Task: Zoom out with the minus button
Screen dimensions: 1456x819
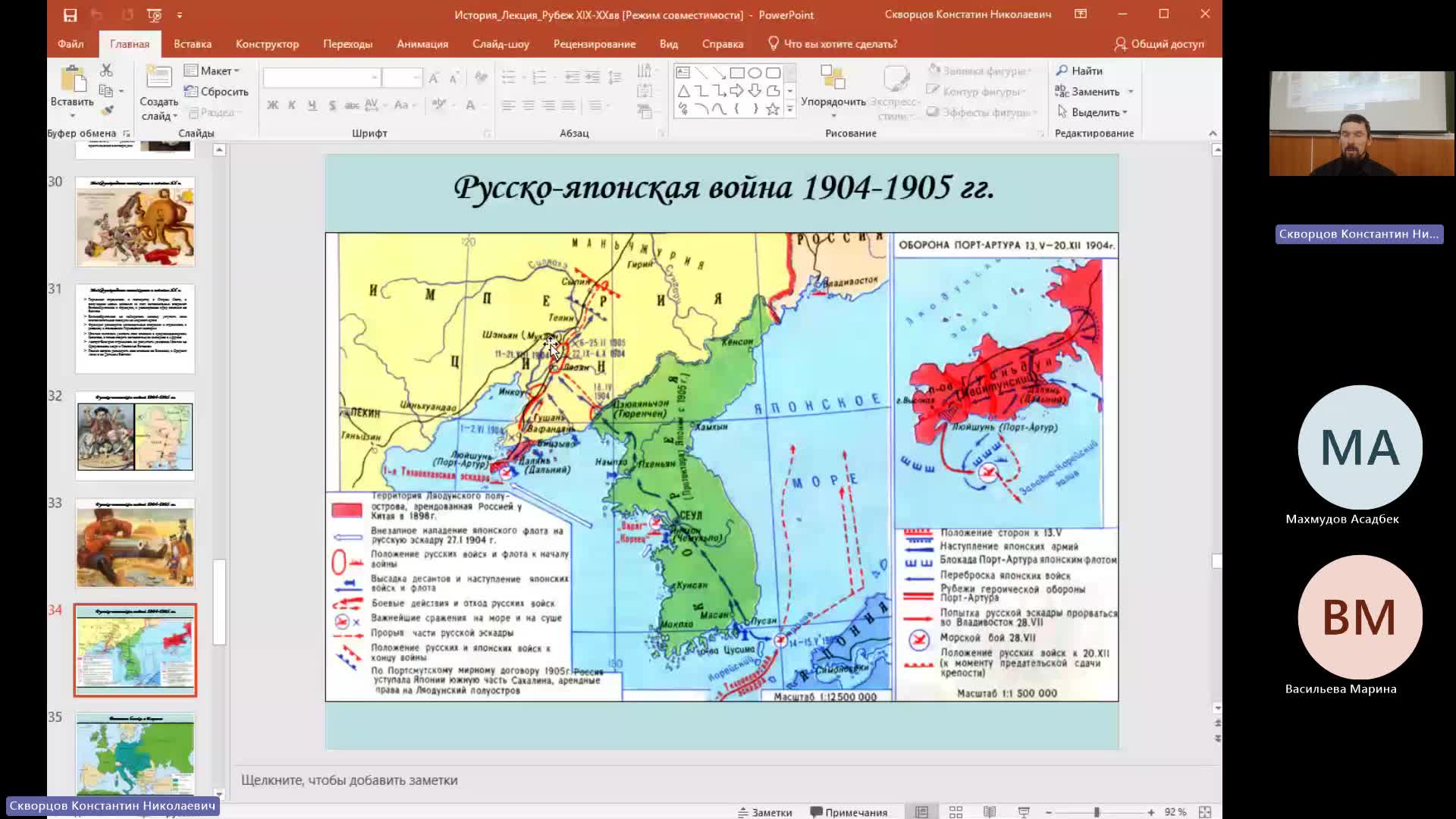Action: (1049, 812)
